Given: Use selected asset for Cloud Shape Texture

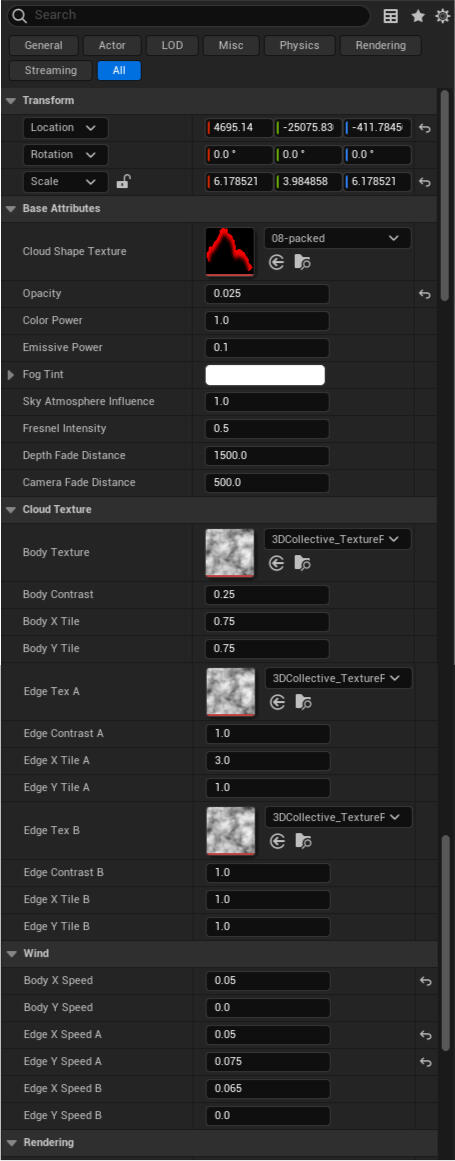Looking at the screenshot, I should (x=276, y=262).
